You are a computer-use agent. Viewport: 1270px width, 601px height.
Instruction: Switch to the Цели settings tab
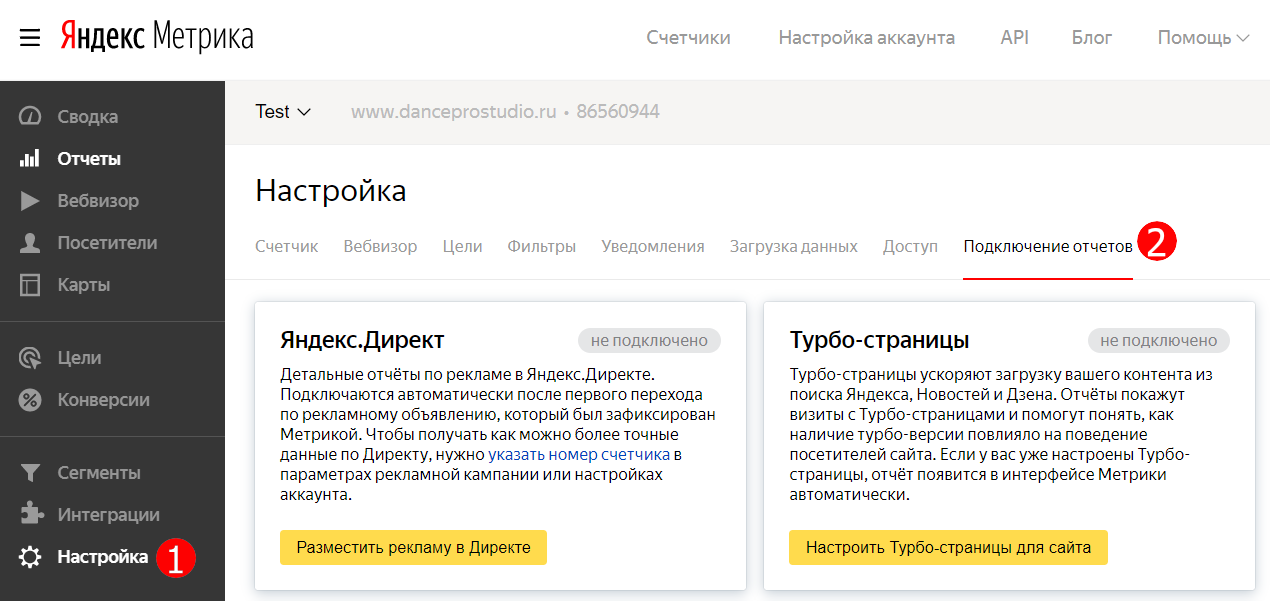[462, 246]
